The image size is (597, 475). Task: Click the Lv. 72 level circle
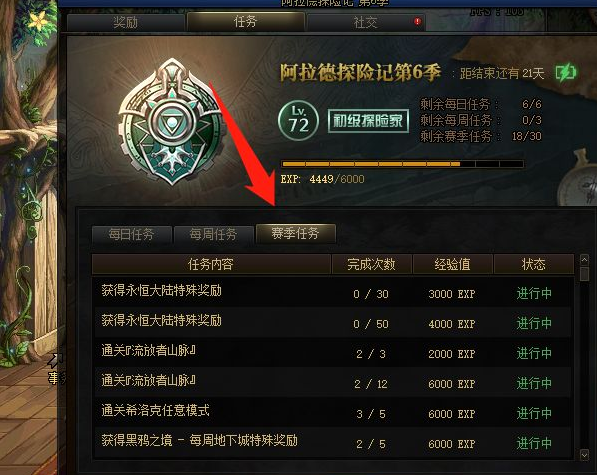pyautogui.click(x=298, y=121)
